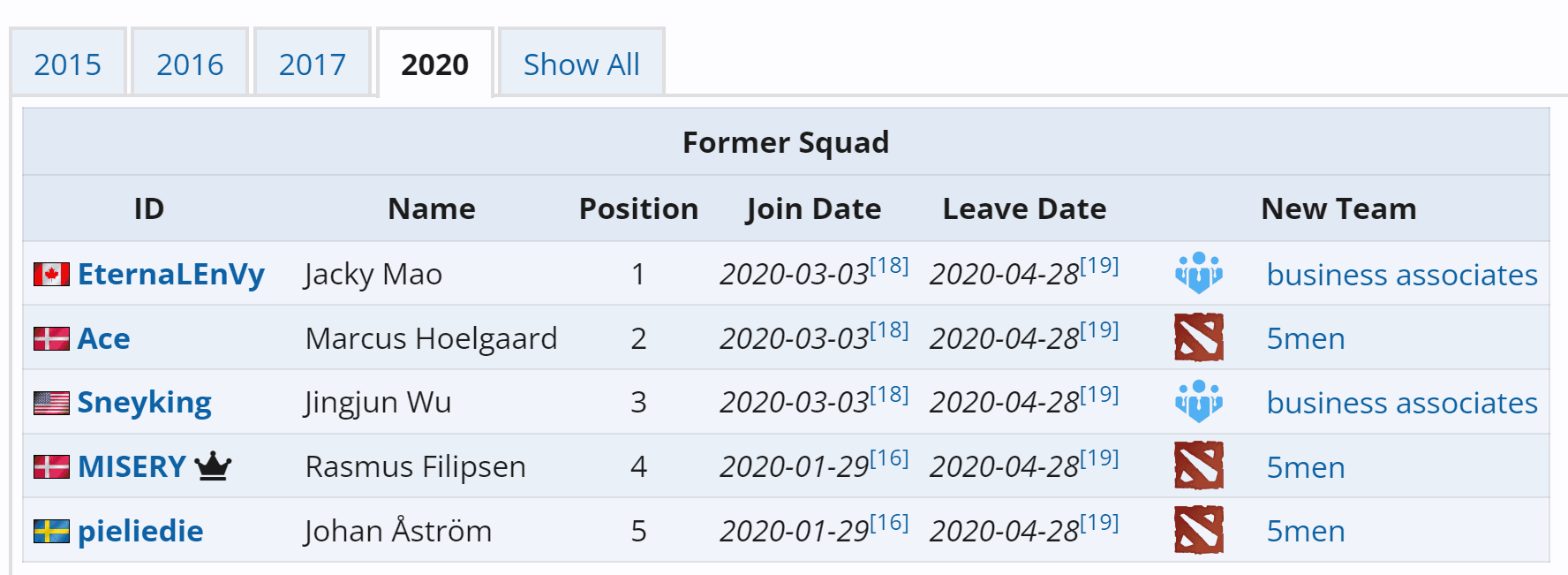Open business associates link in Sneyking's row

coord(1401,403)
